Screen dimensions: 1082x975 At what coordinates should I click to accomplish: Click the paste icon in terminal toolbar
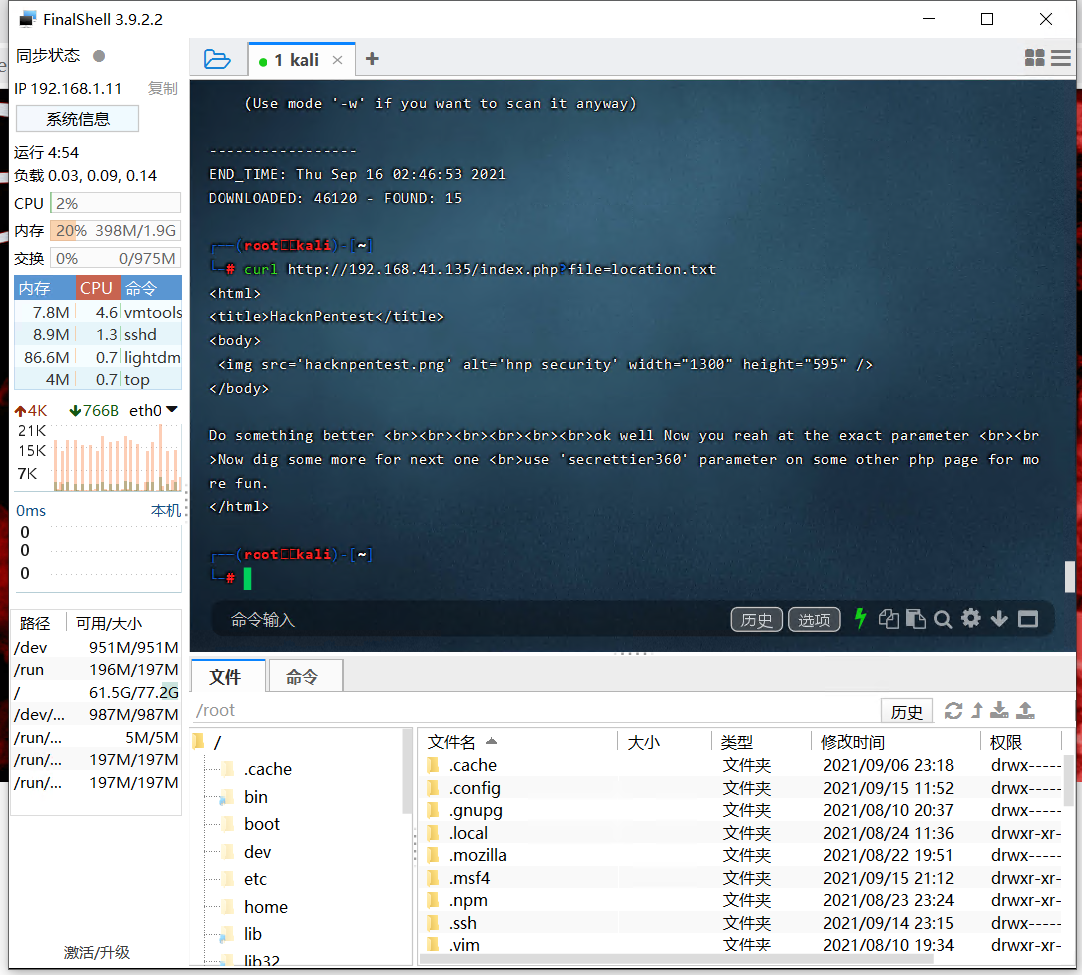pos(916,619)
